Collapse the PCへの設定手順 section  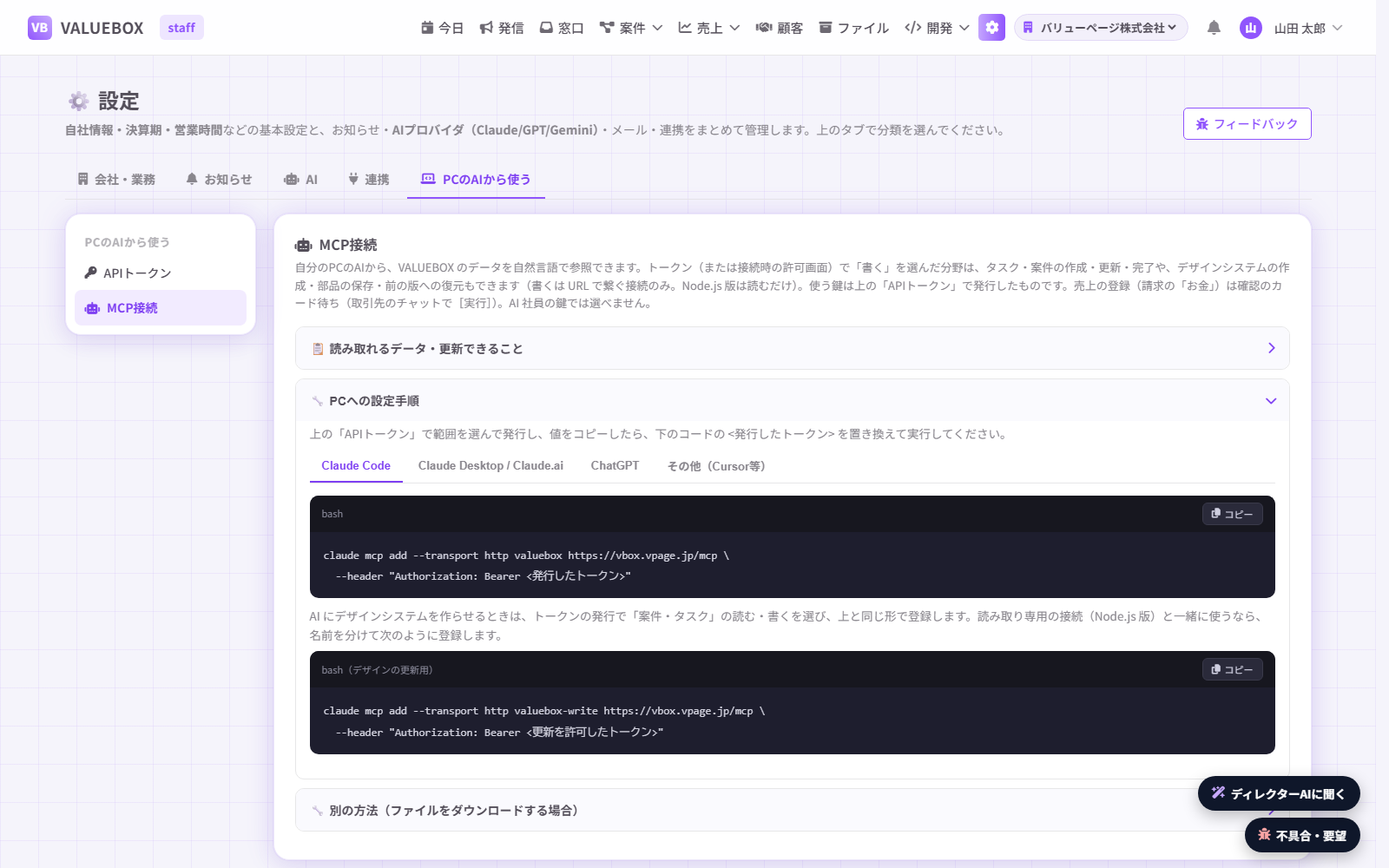[792, 400]
